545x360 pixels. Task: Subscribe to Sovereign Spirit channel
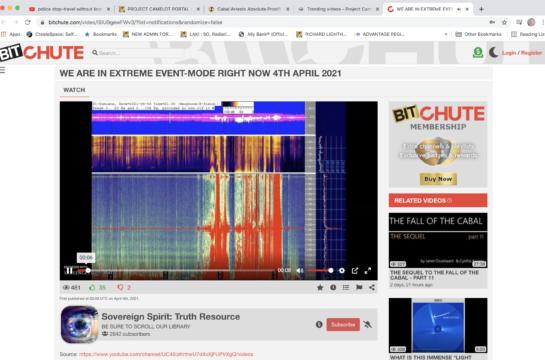click(x=343, y=325)
